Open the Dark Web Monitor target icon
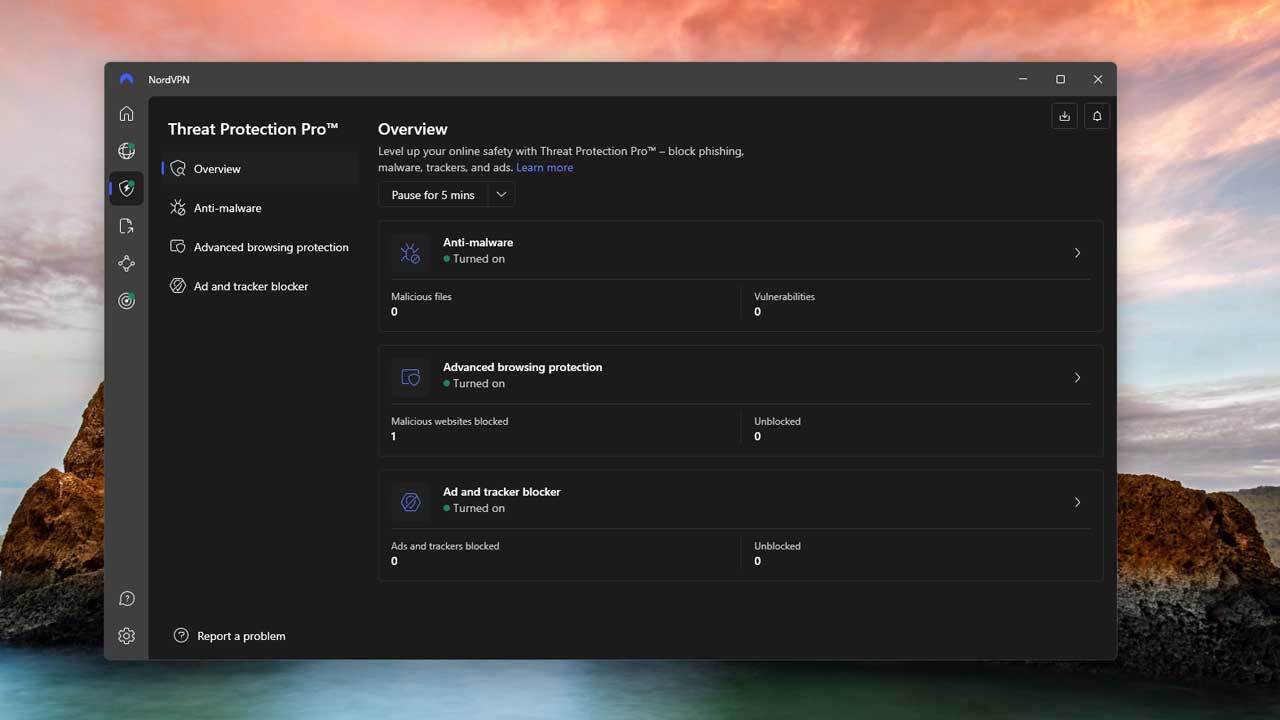The width and height of the screenshot is (1280, 720). point(126,301)
